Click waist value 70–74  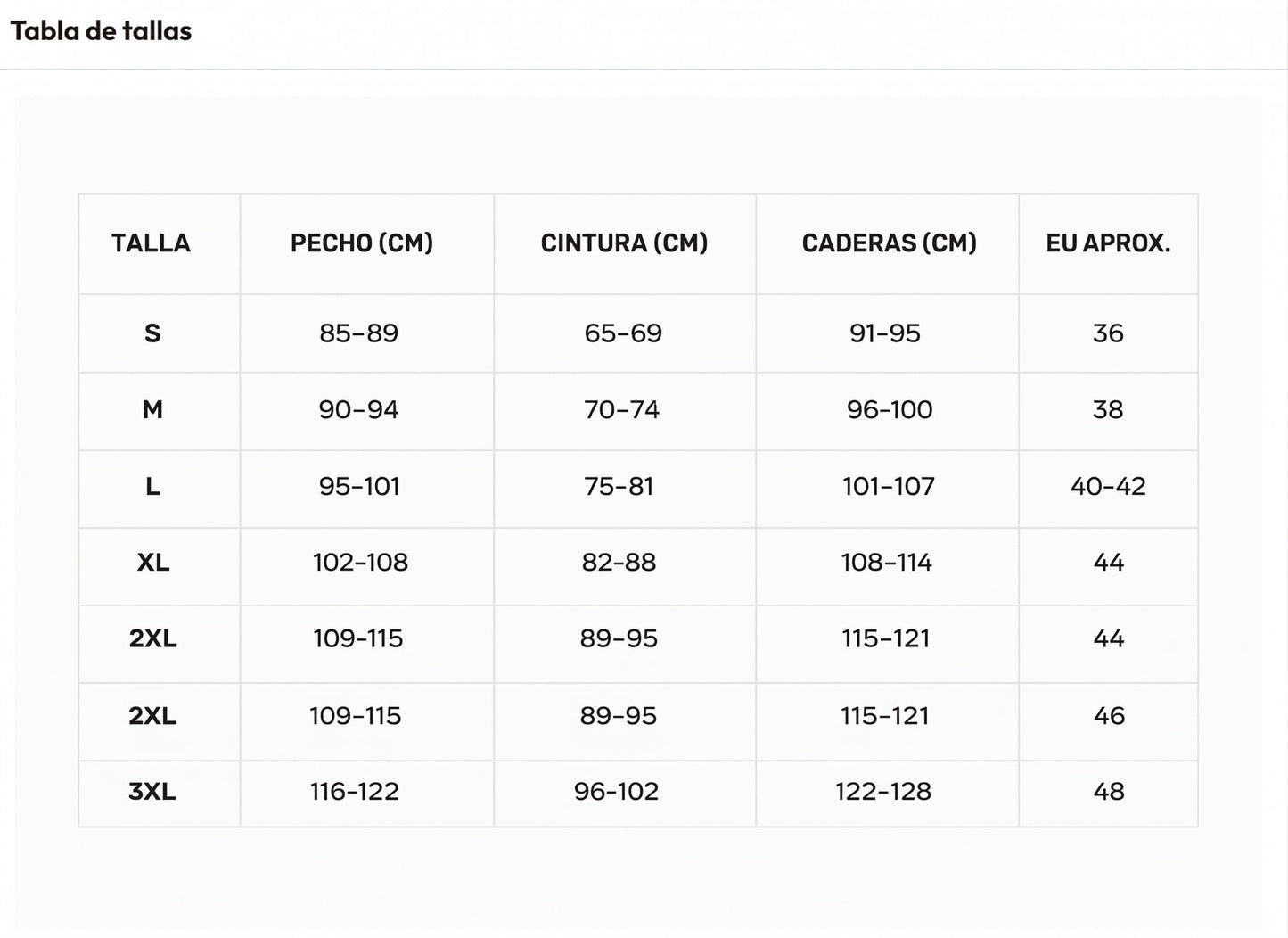tap(621, 410)
